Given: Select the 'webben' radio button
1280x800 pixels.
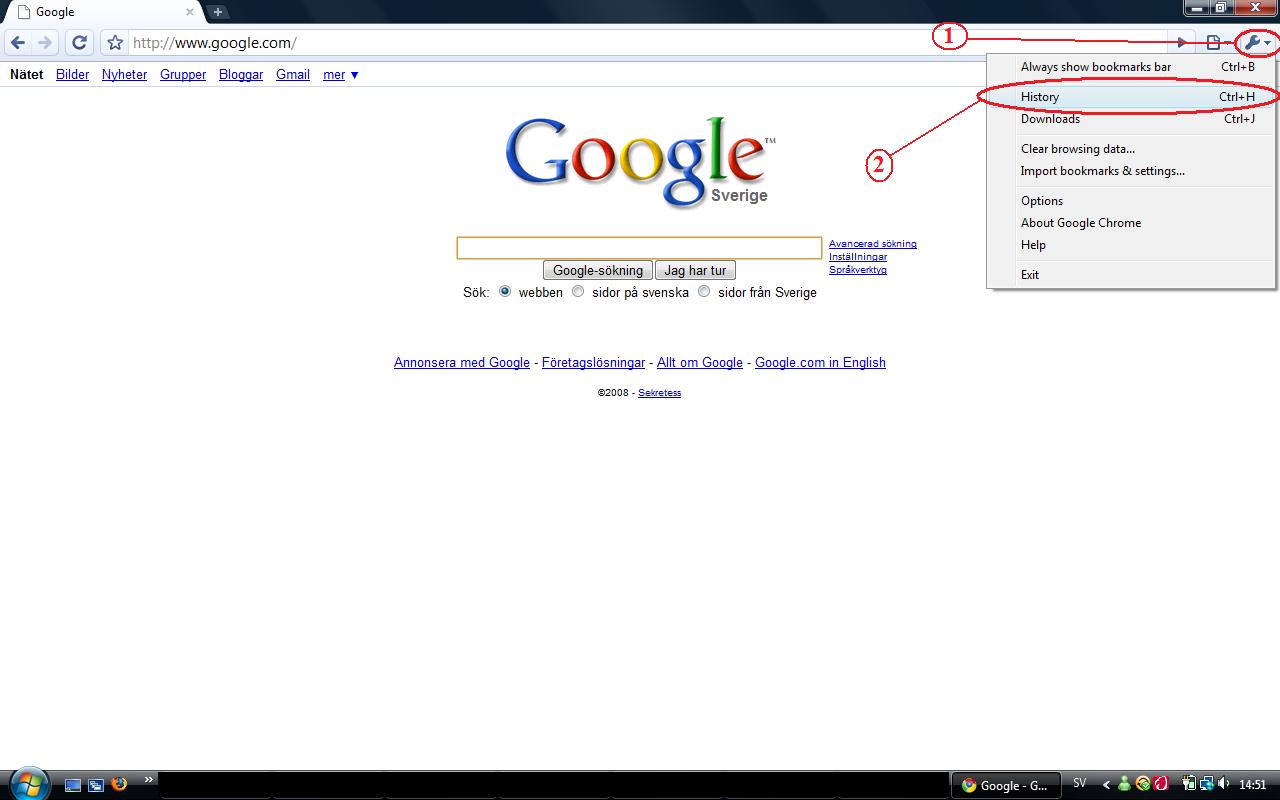Looking at the screenshot, I should click(505, 292).
